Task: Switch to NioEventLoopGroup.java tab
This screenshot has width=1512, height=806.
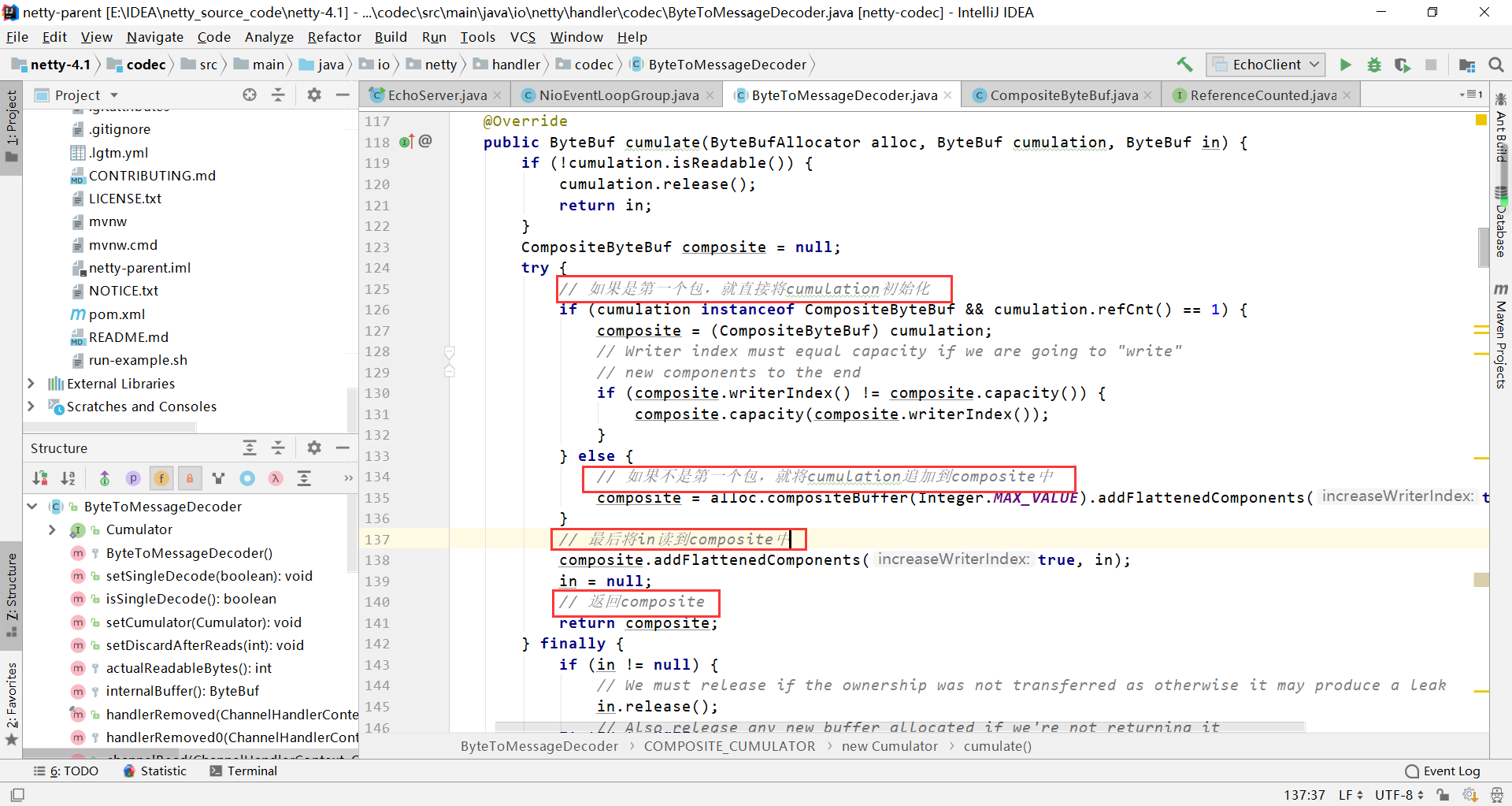Action: pyautogui.click(x=618, y=95)
